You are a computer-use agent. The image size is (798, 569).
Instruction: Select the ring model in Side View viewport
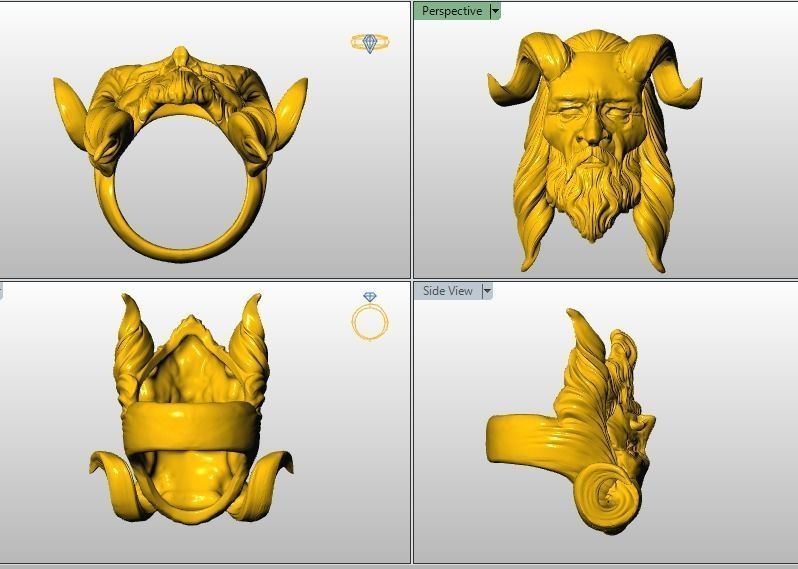click(x=571, y=421)
